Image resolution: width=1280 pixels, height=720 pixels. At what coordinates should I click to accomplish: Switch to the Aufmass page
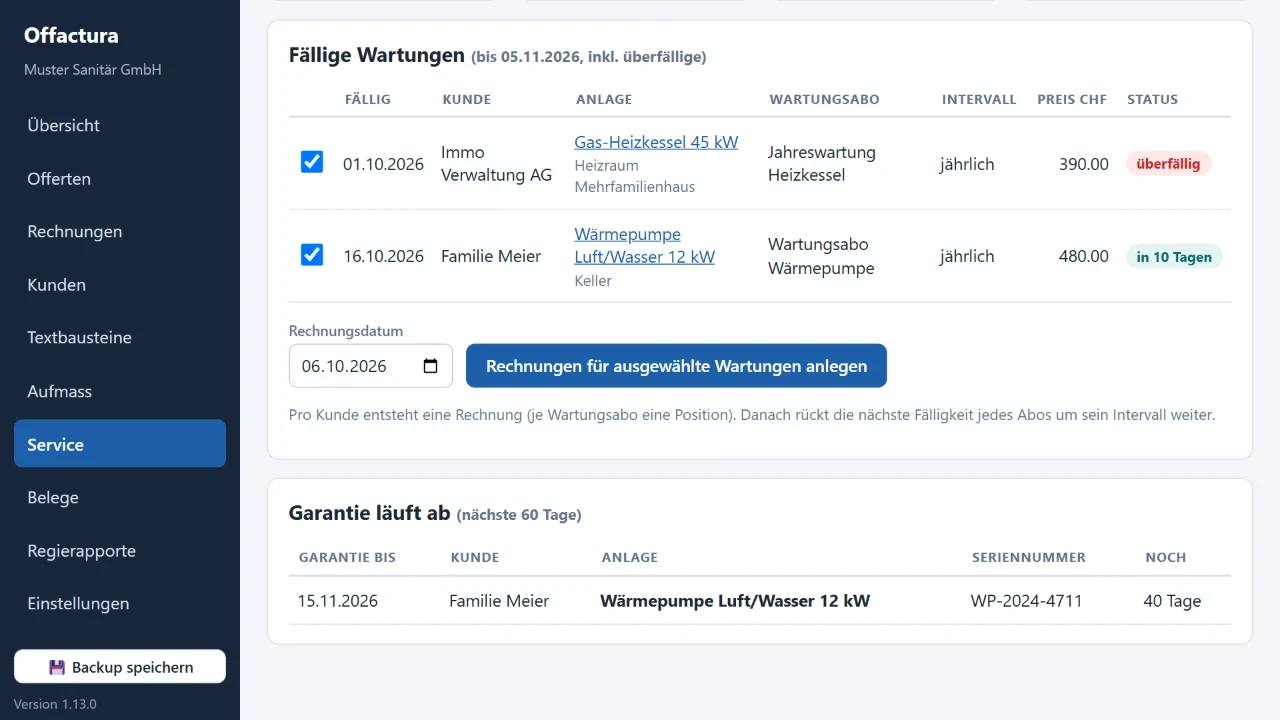(120, 391)
